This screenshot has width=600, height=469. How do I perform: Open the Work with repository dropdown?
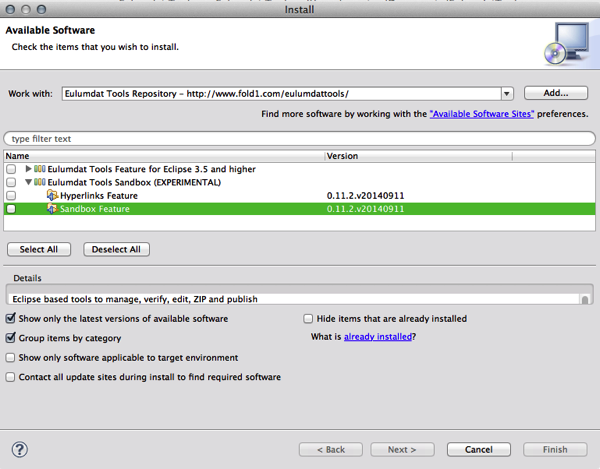[x=507, y=94]
